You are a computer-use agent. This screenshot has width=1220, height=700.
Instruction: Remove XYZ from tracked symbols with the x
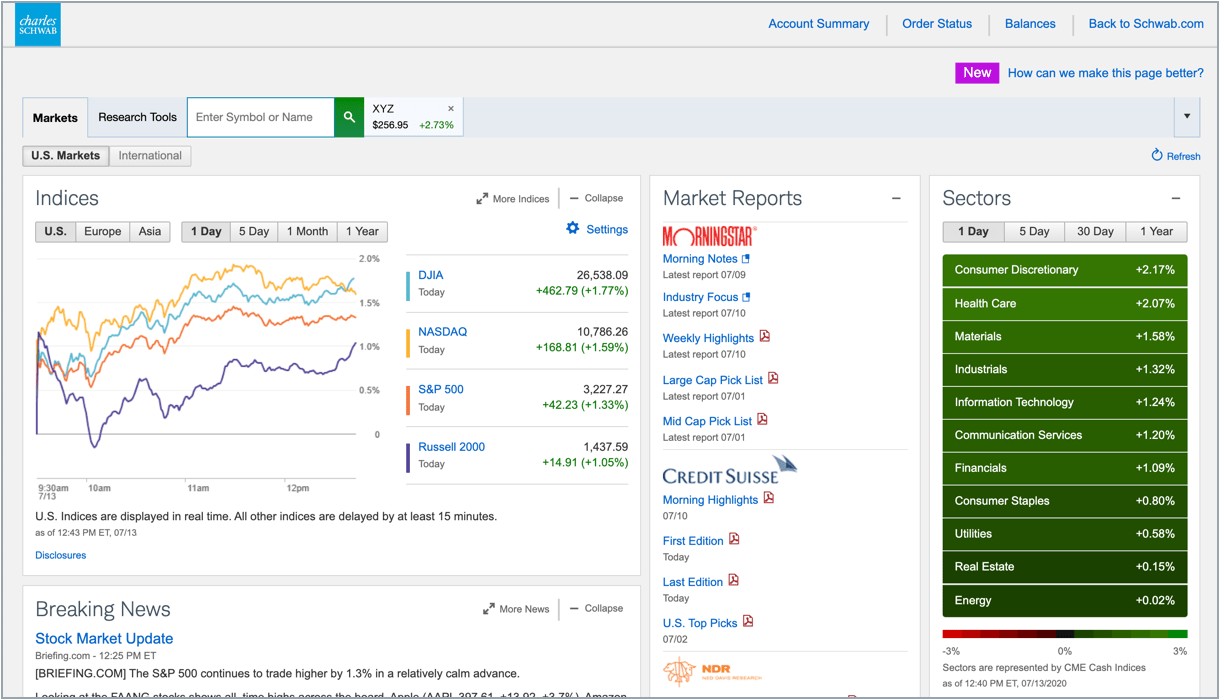point(450,108)
